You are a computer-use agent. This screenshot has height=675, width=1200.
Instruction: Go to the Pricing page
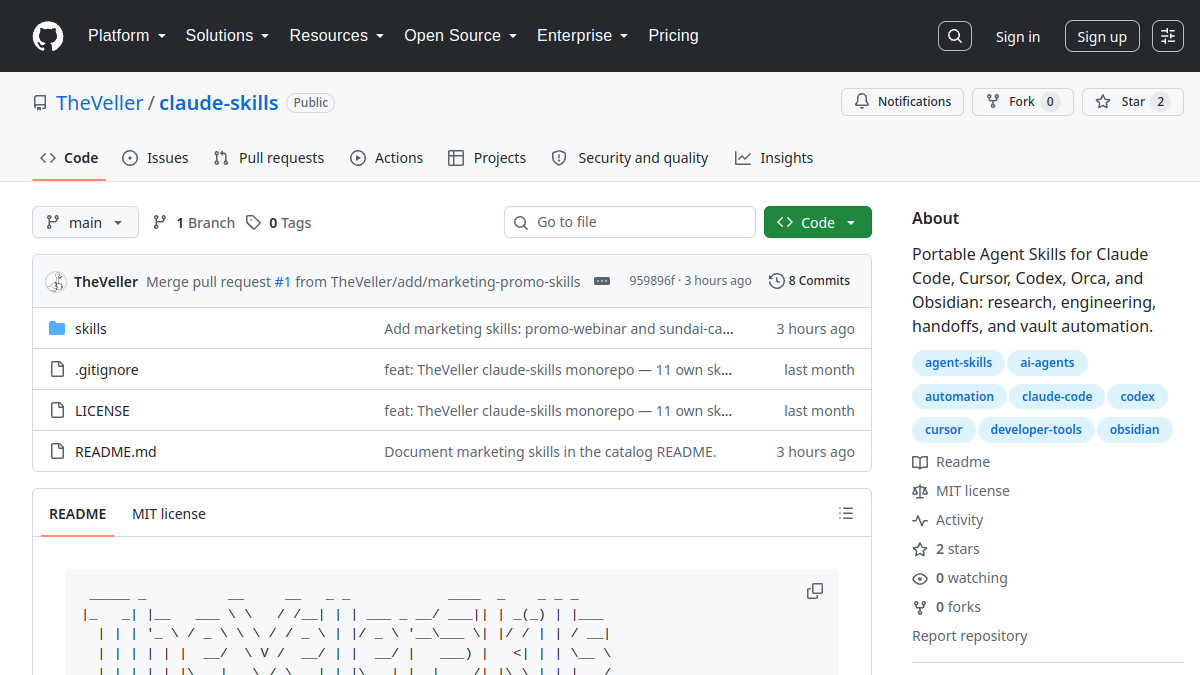[x=673, y=36]
